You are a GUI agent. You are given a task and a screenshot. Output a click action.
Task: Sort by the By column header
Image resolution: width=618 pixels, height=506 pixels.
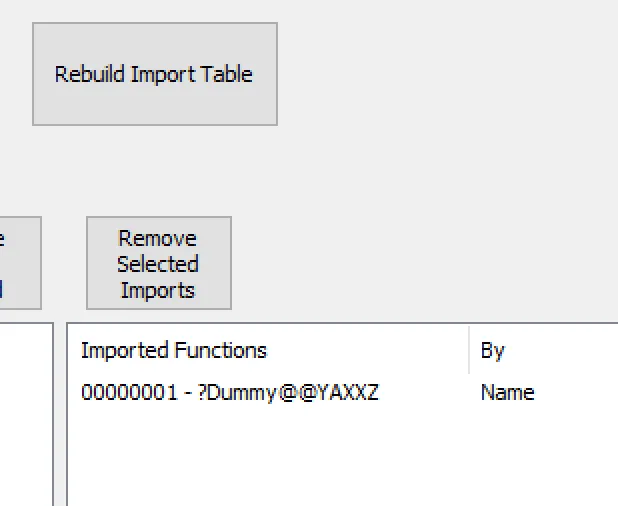pos(544,350)
